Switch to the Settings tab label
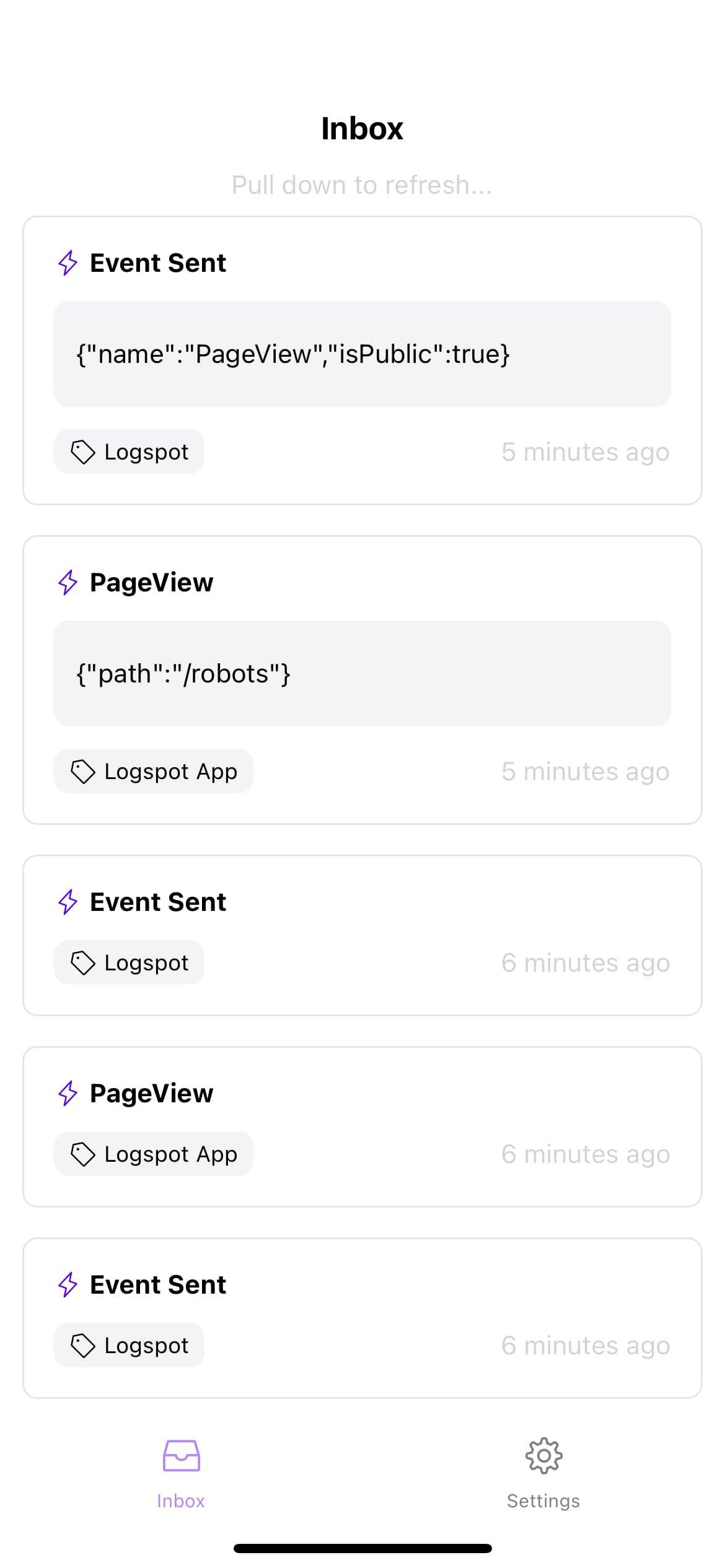Viewport: 725px width, 1568px height. [543, 1501]
